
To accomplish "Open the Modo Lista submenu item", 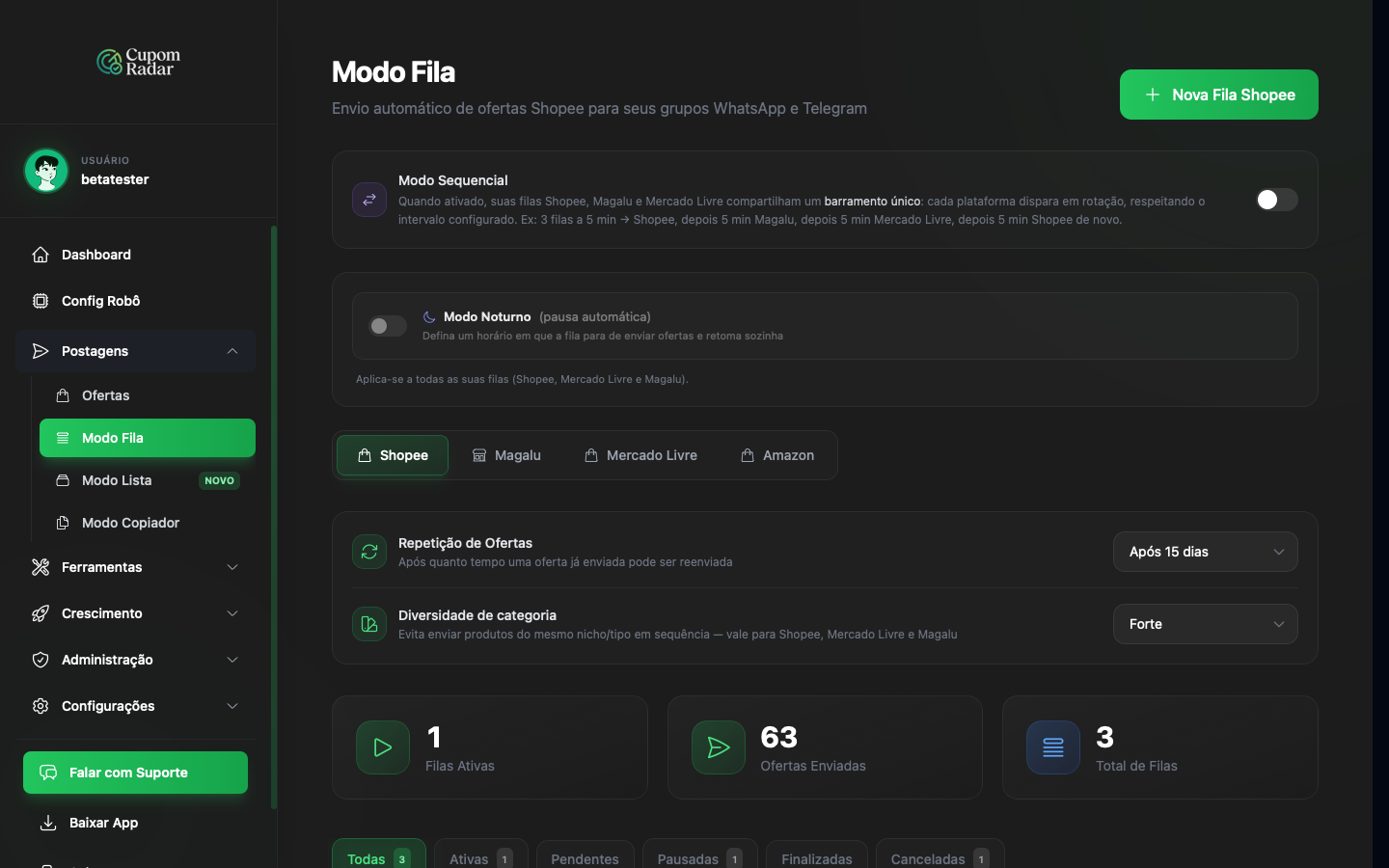I will click(x=148, y=480).
